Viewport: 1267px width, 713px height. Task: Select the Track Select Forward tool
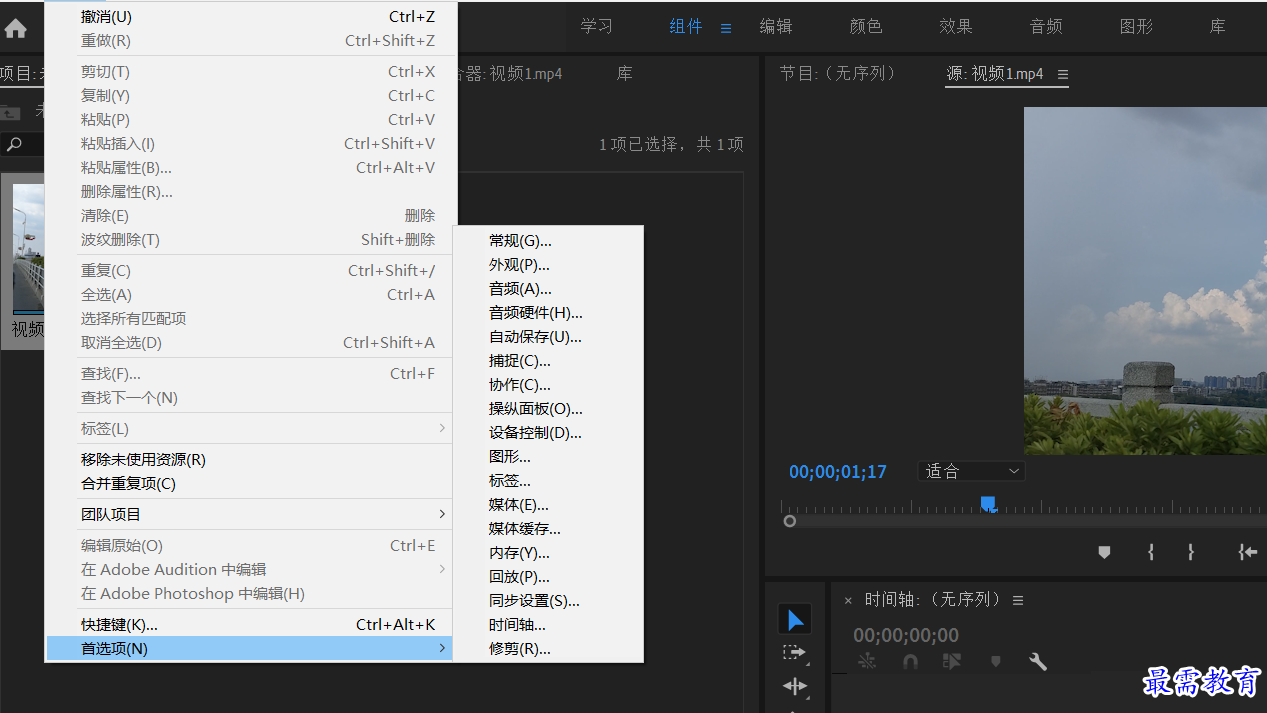(795, 653)
